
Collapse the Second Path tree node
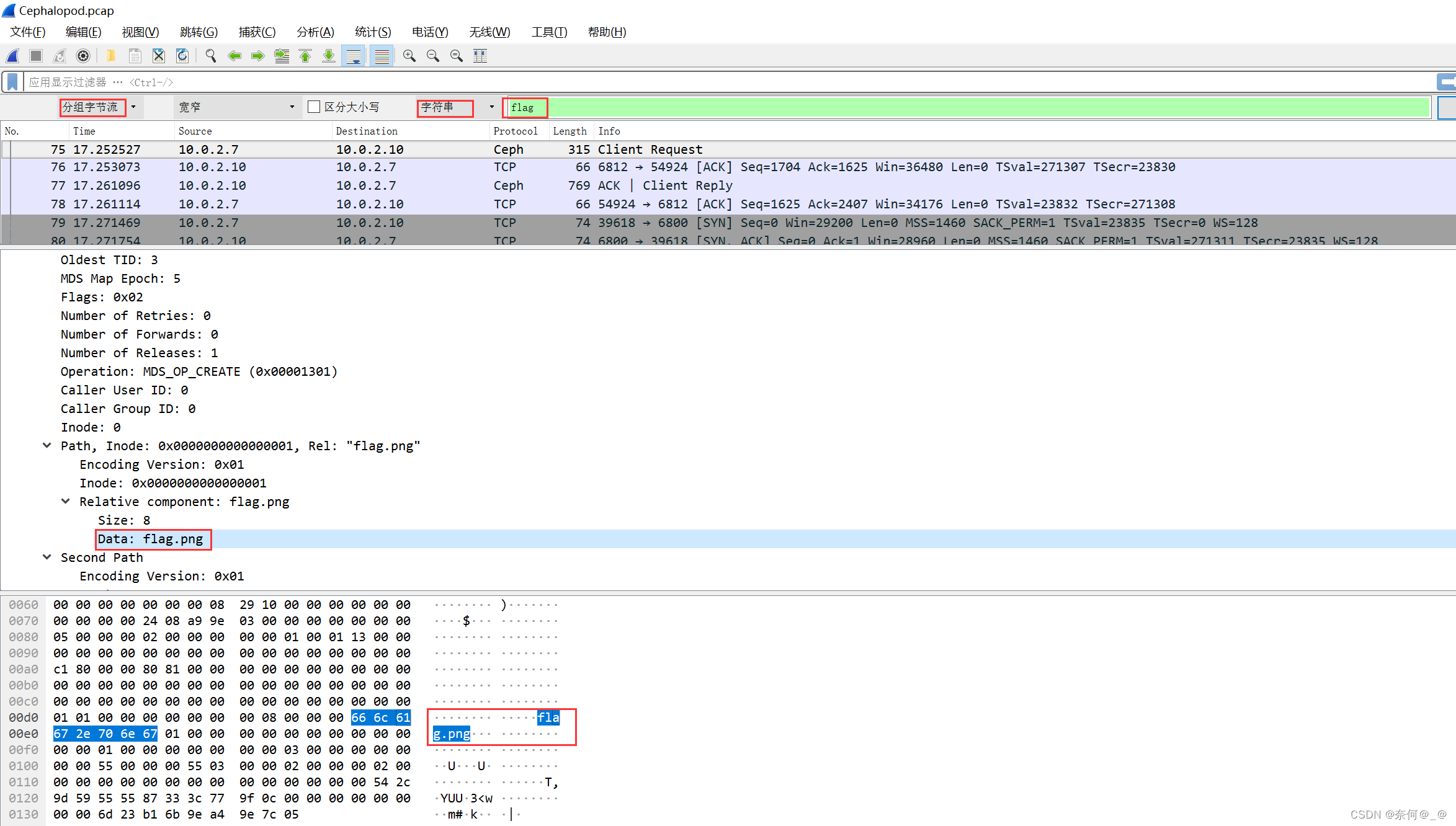coord(47,557)
